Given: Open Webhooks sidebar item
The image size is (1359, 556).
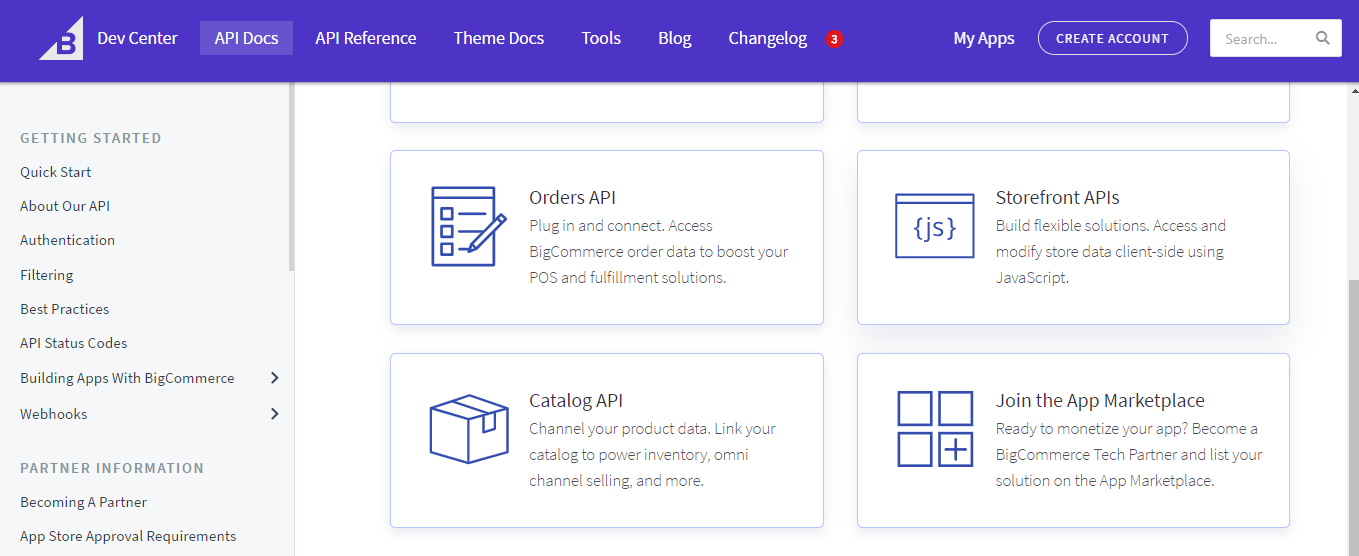Looking at the screenshot, I should (54, 414).
